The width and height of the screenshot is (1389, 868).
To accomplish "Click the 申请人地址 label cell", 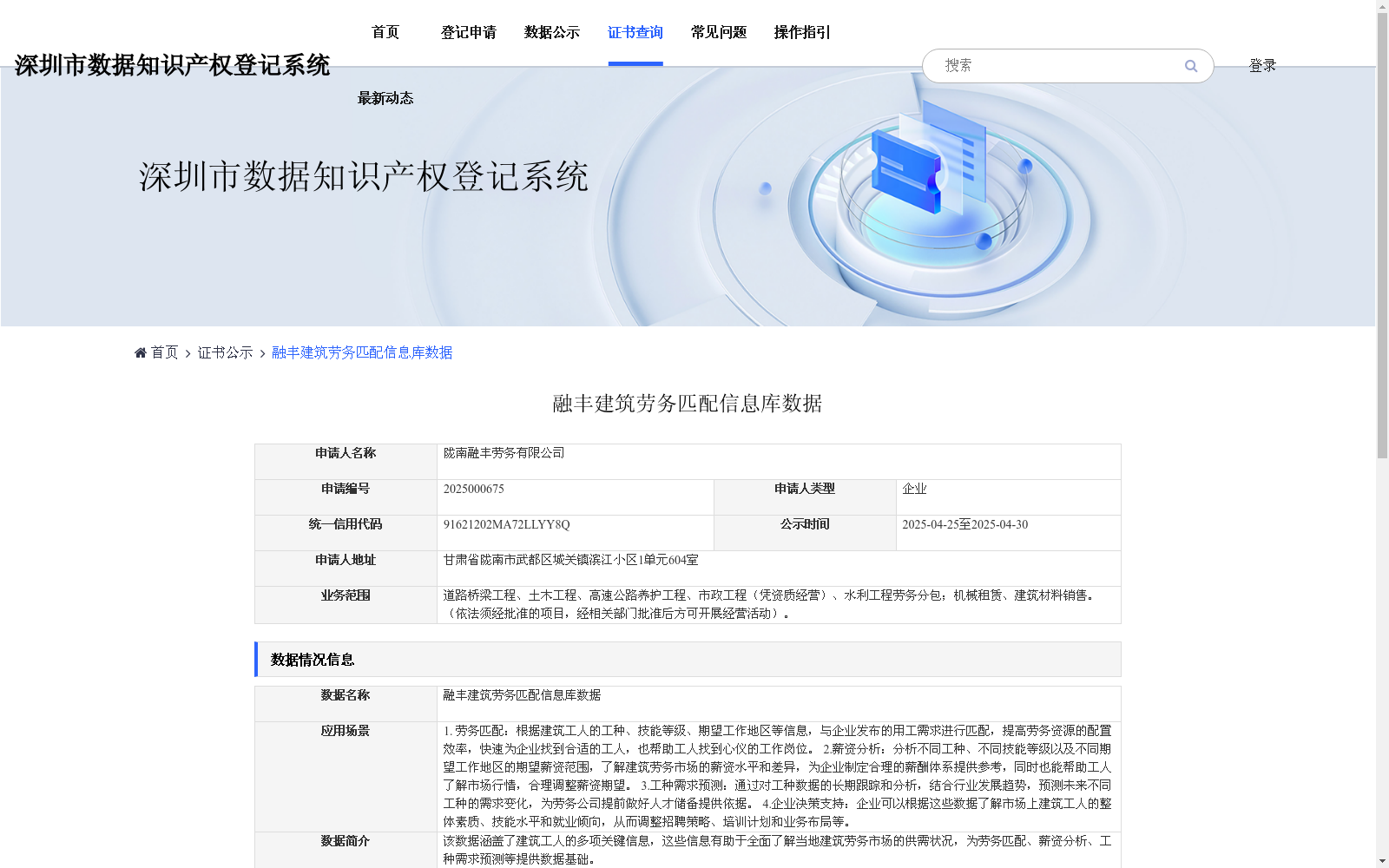I will 346,569.
